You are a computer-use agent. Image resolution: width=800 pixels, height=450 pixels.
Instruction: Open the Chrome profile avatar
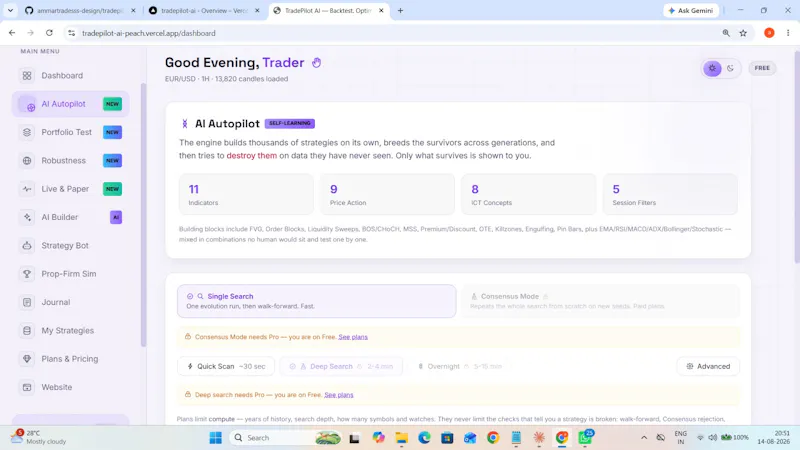(x=769, y=33)
